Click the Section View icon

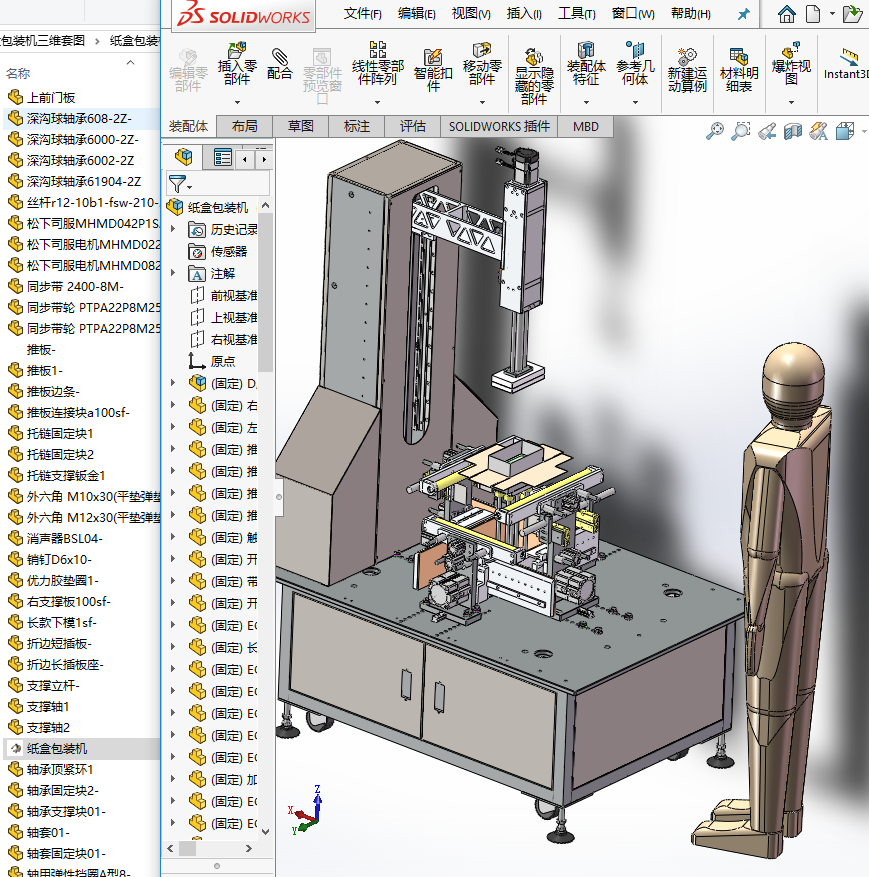[x=793, y=131]
